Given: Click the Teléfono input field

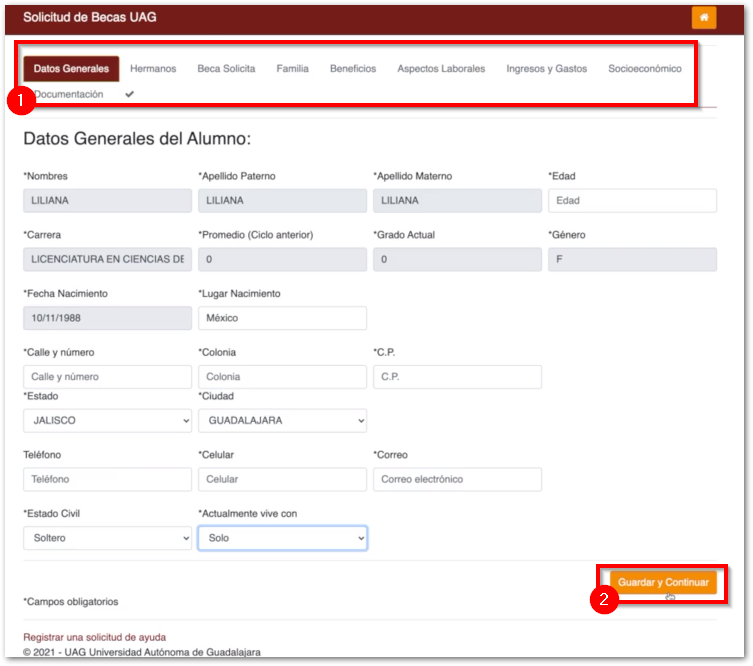Looking at the screenshot, I should point(108,479).
